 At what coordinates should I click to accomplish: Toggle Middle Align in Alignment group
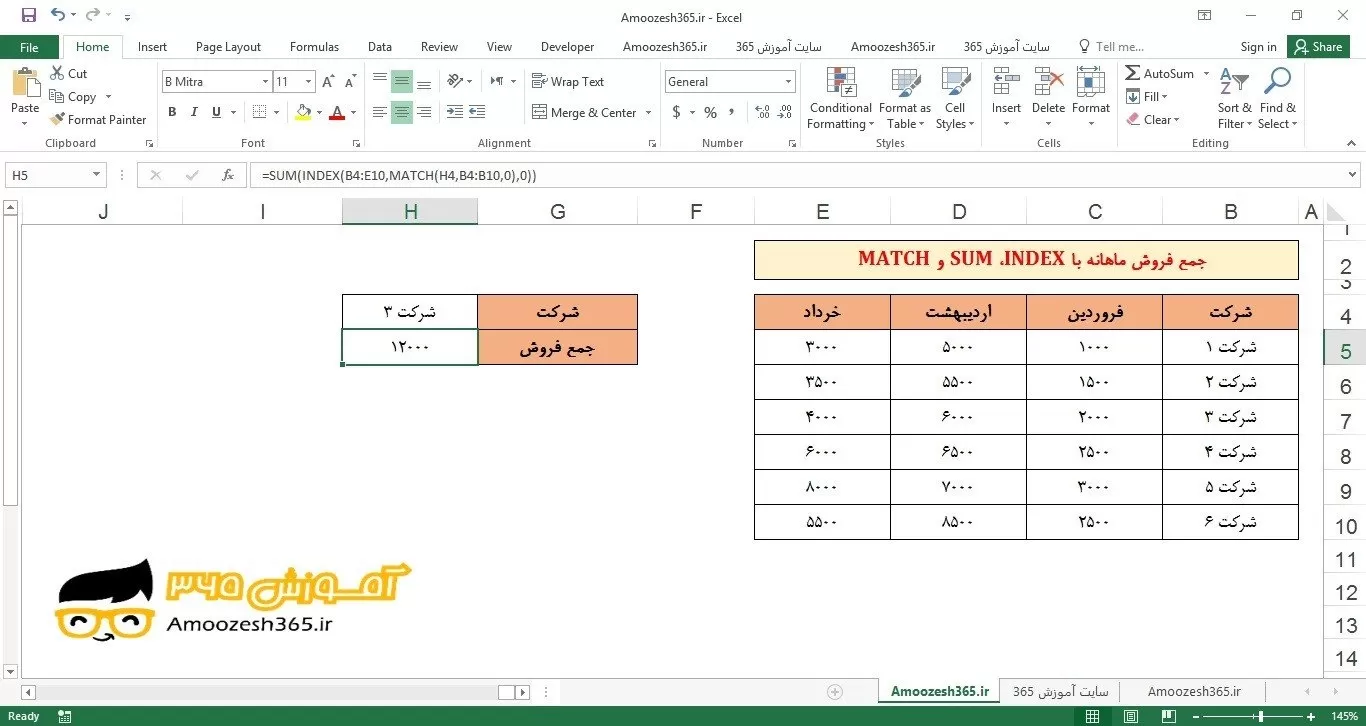(x=402, y=82)
